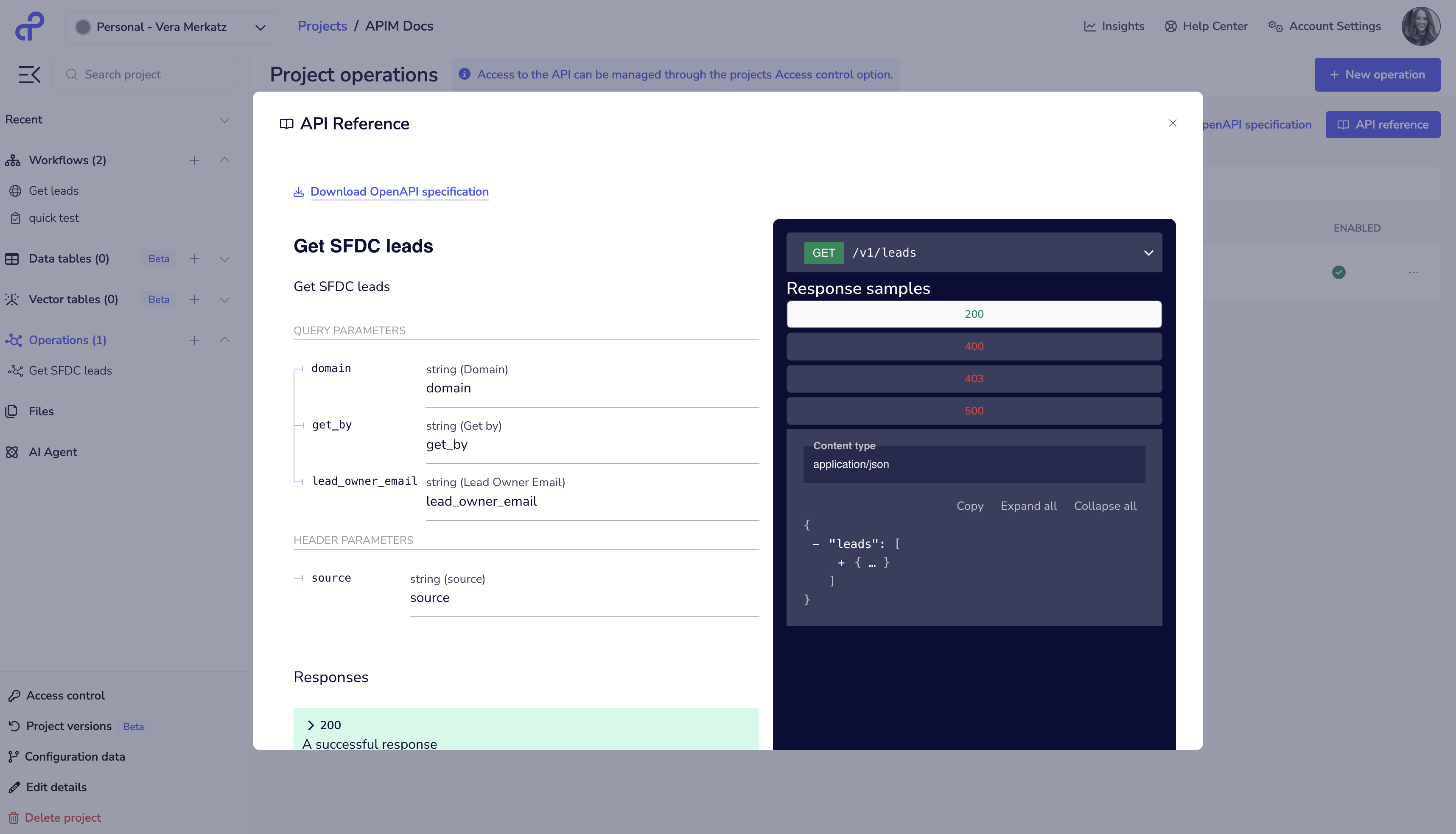The height and width of the screenshot is (834, 1456).
Task: Collapse the project sidebar
Action: [x=29, y=74]
